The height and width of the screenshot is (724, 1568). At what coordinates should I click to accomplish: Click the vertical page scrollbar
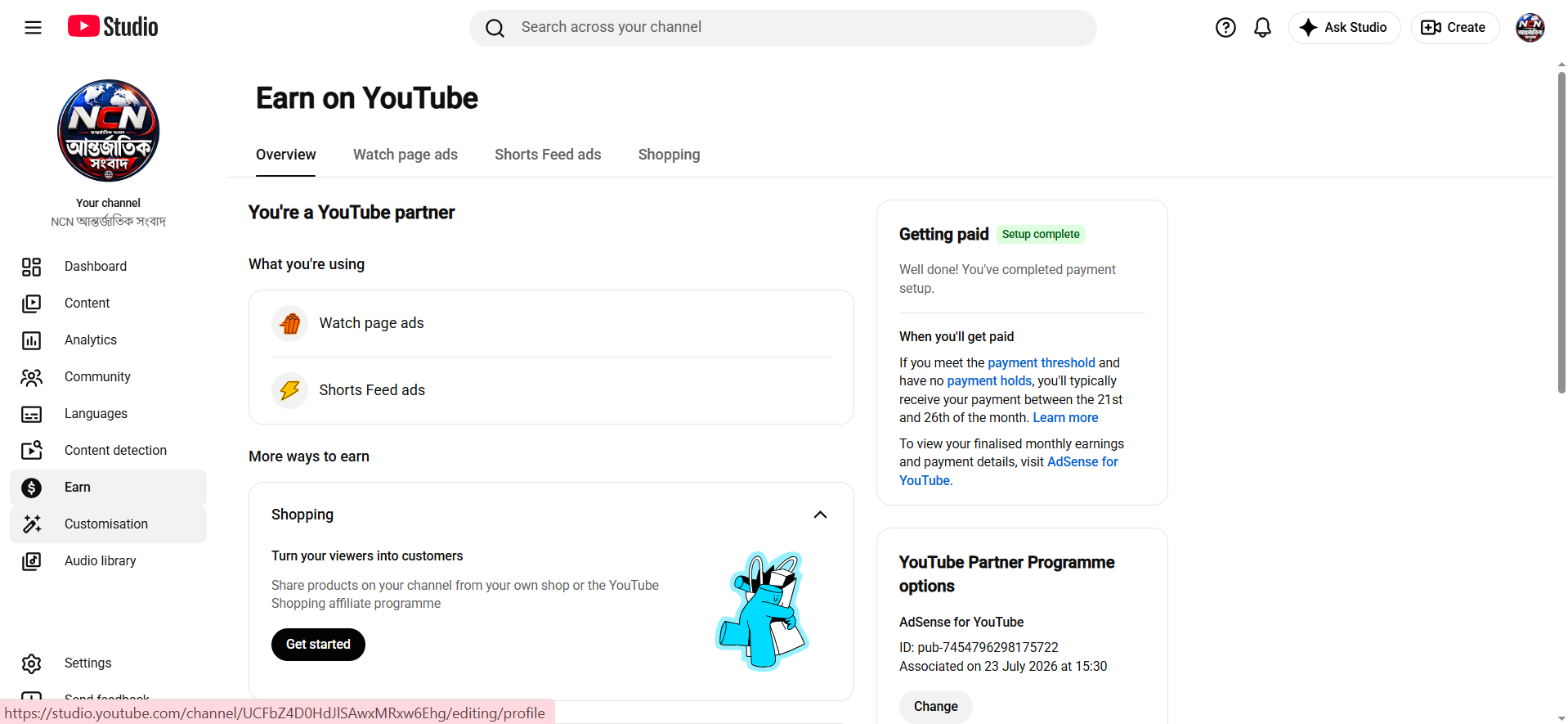[1561, 233]
